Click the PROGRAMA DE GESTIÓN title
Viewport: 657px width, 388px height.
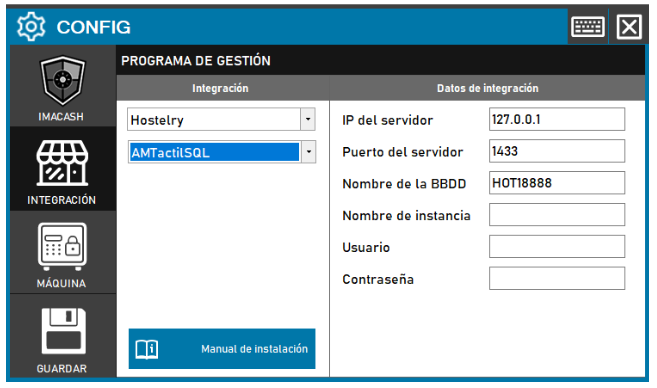click(196, 61)
